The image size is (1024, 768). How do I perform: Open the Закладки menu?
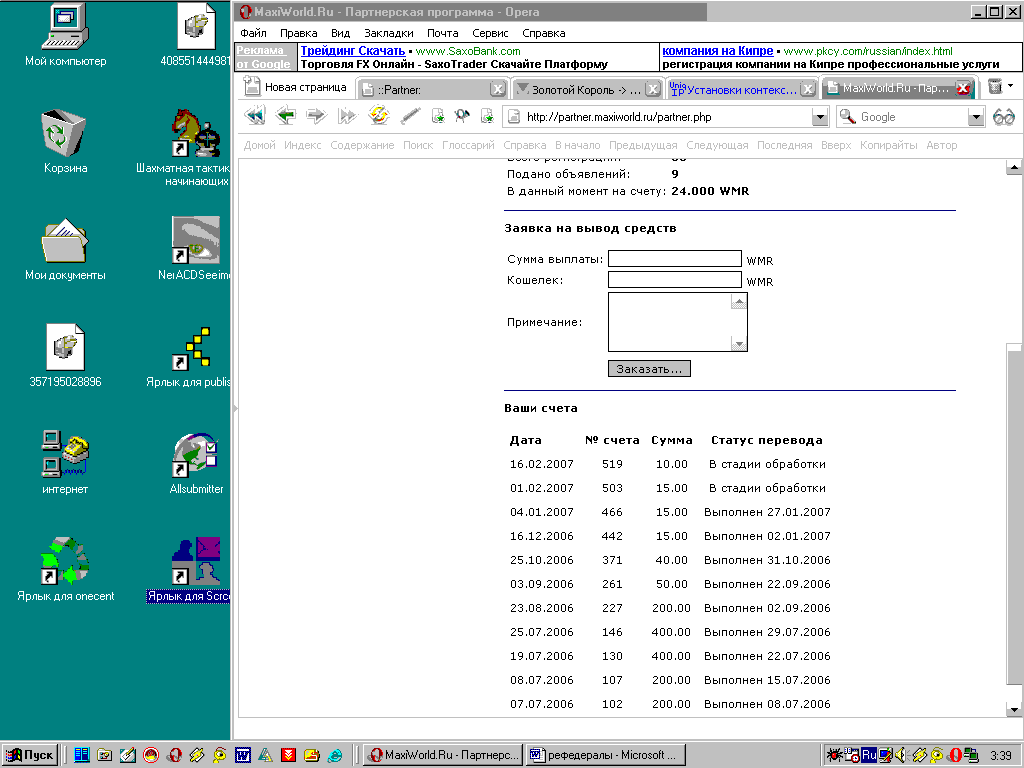(x=388, y=33)
